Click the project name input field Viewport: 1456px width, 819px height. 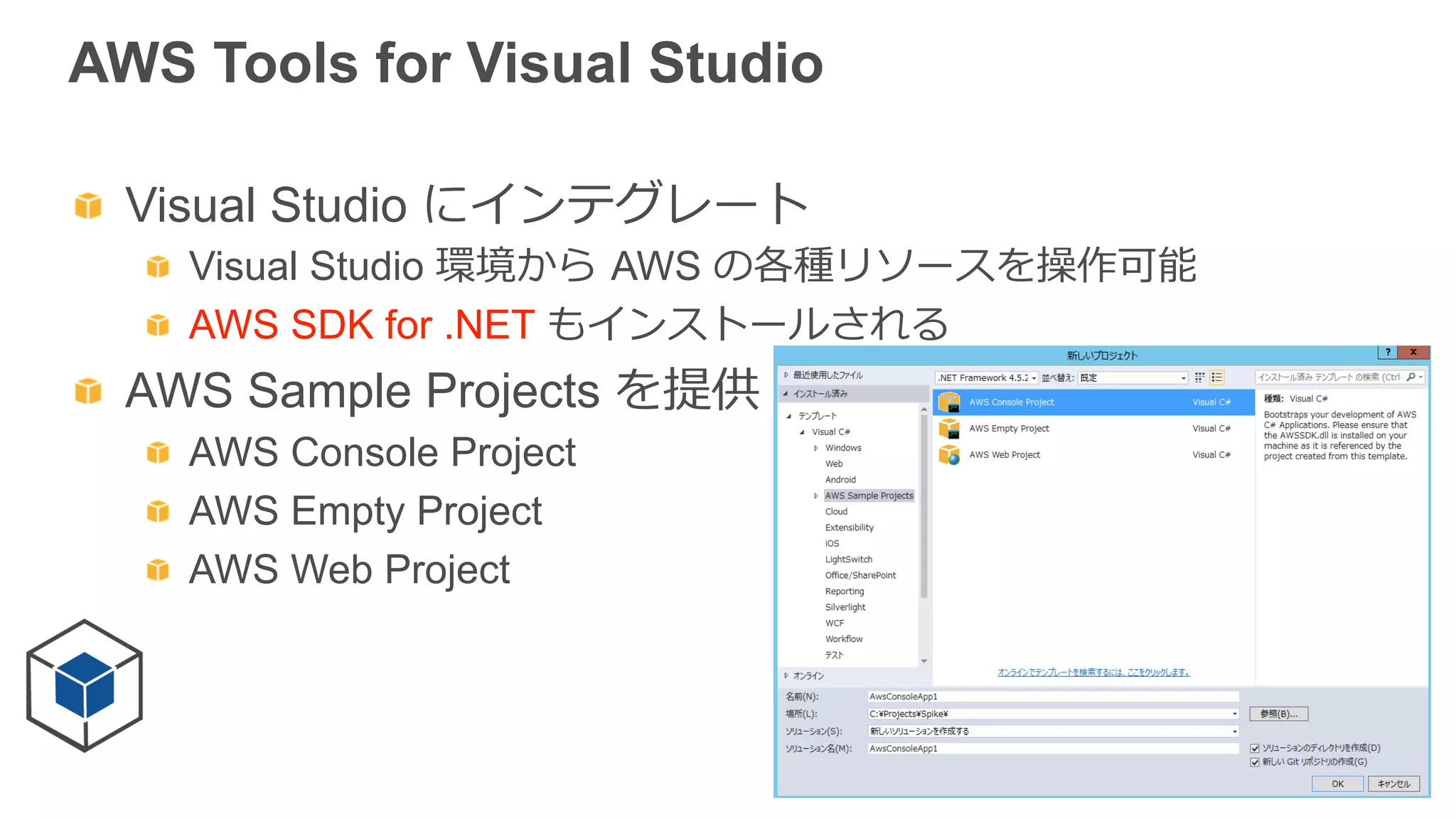pos(1052,697)
